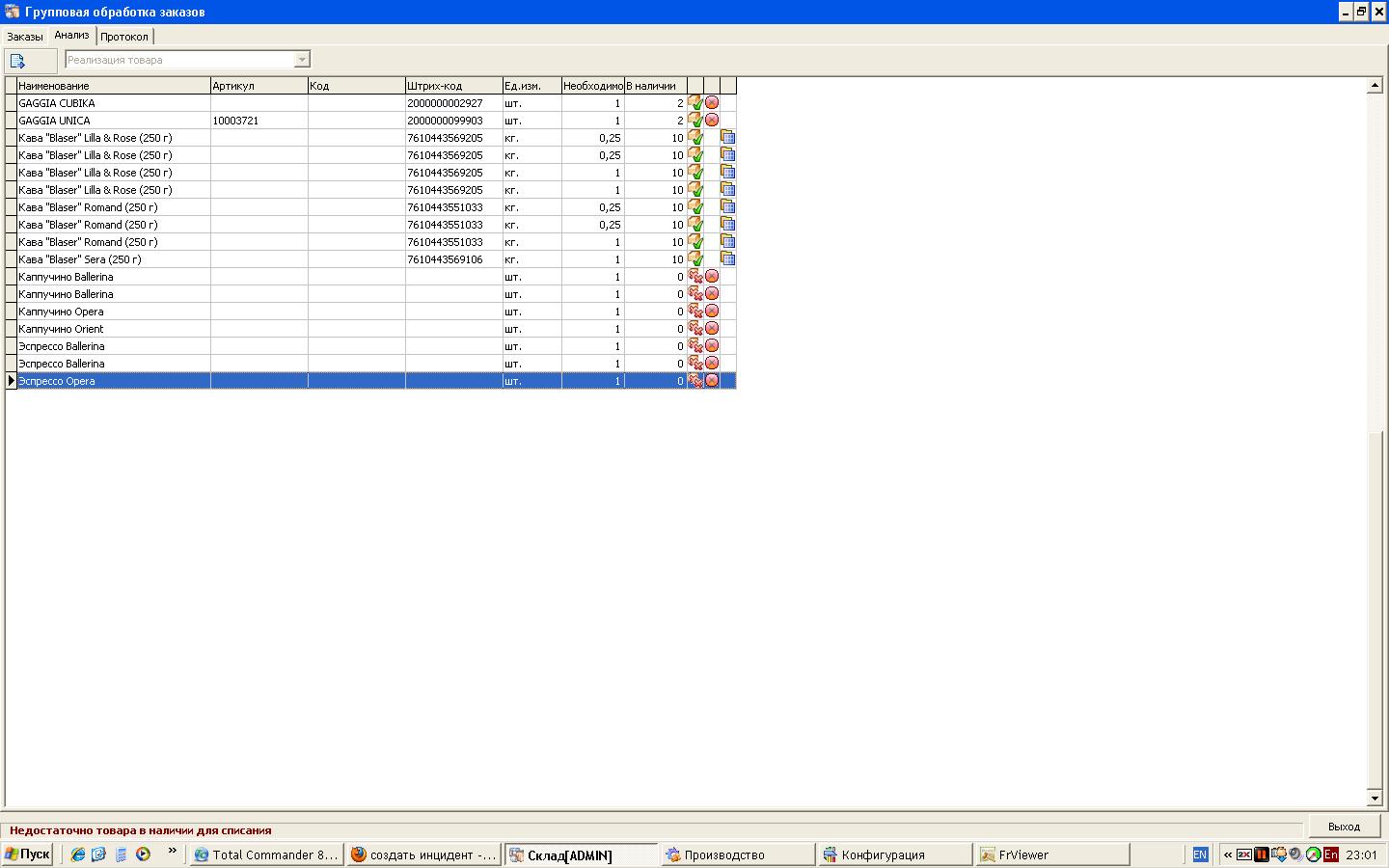Viewport: 1389px width, 868px height.
Task: Toggle the EN language indicator in taskbar
Action: [x=1200, y=854]
